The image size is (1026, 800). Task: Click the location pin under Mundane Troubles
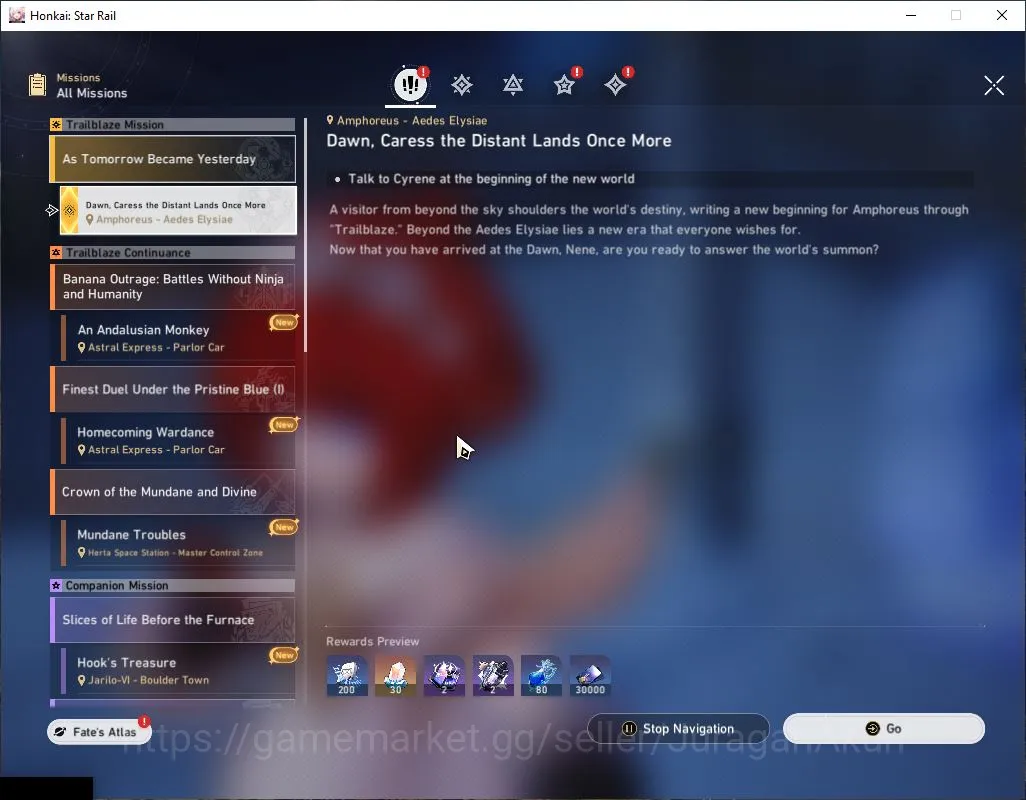[x=82, y=553]
